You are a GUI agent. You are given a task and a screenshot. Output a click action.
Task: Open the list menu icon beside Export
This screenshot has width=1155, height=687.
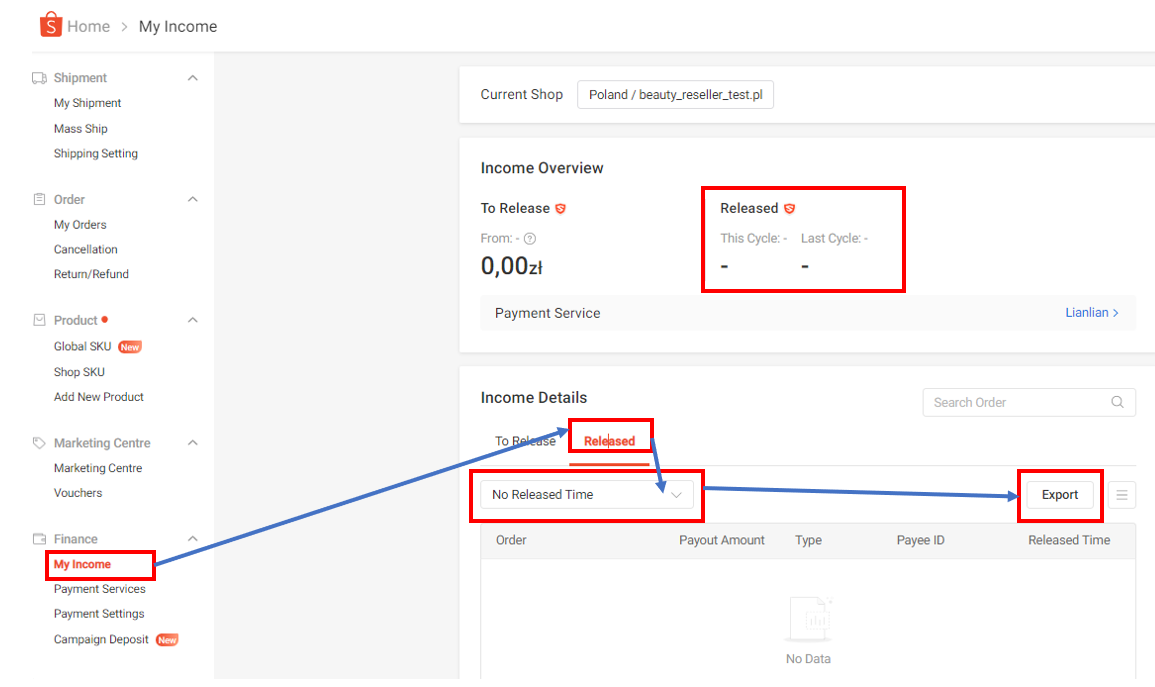pos(1122,495)
